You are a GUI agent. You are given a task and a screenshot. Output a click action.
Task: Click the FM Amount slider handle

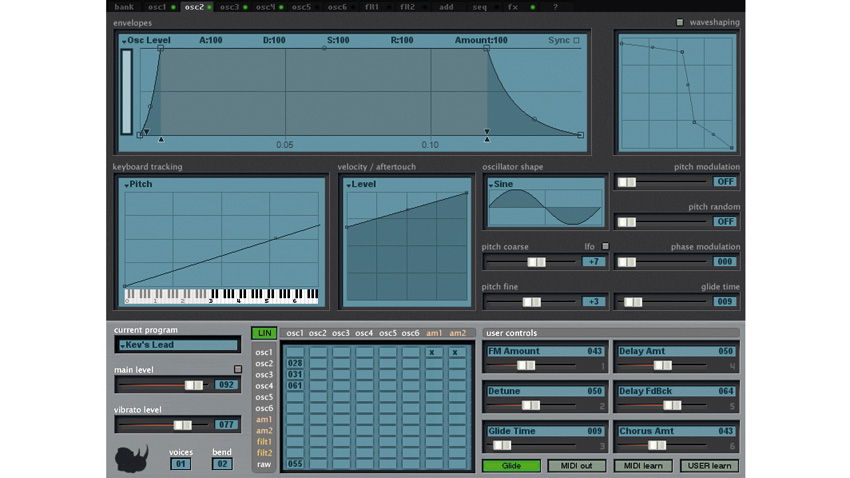tap(525, 366)
